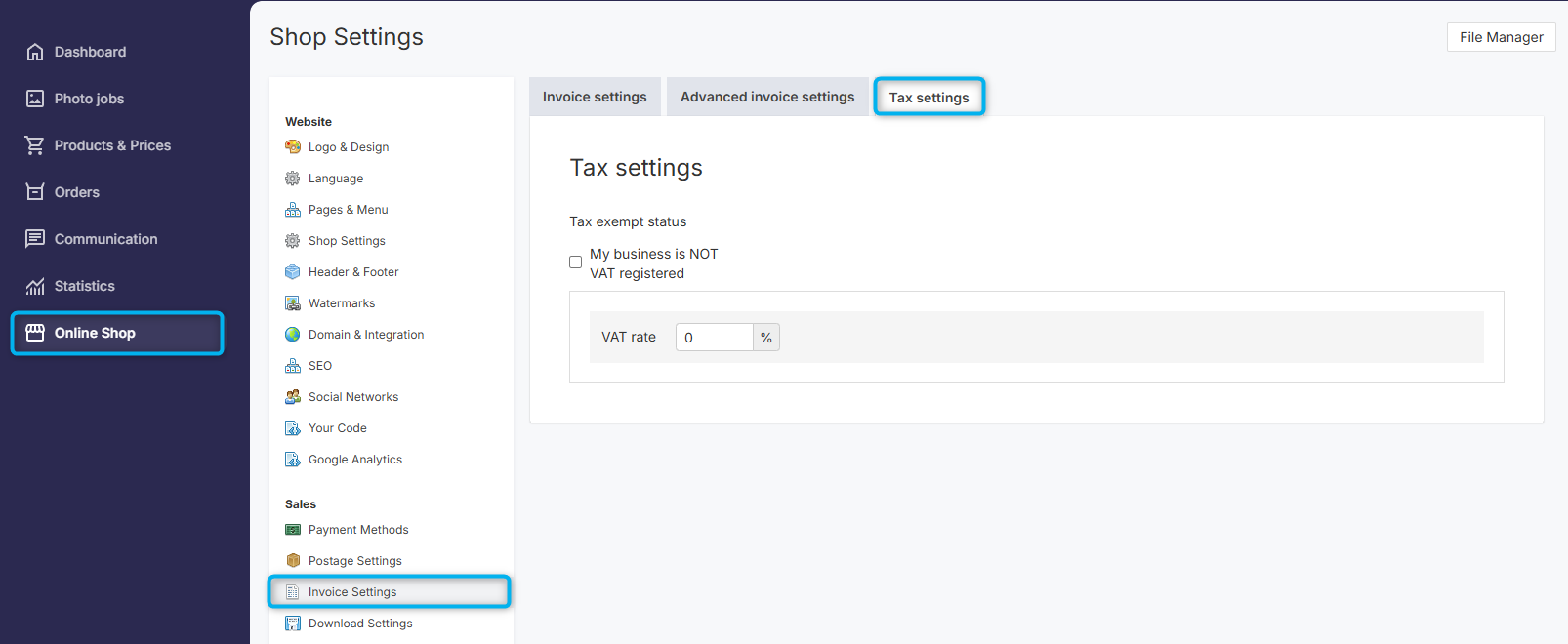Open the Google Analytics link
Viewport: 1568px width, 644px height.
coord(355,460)
